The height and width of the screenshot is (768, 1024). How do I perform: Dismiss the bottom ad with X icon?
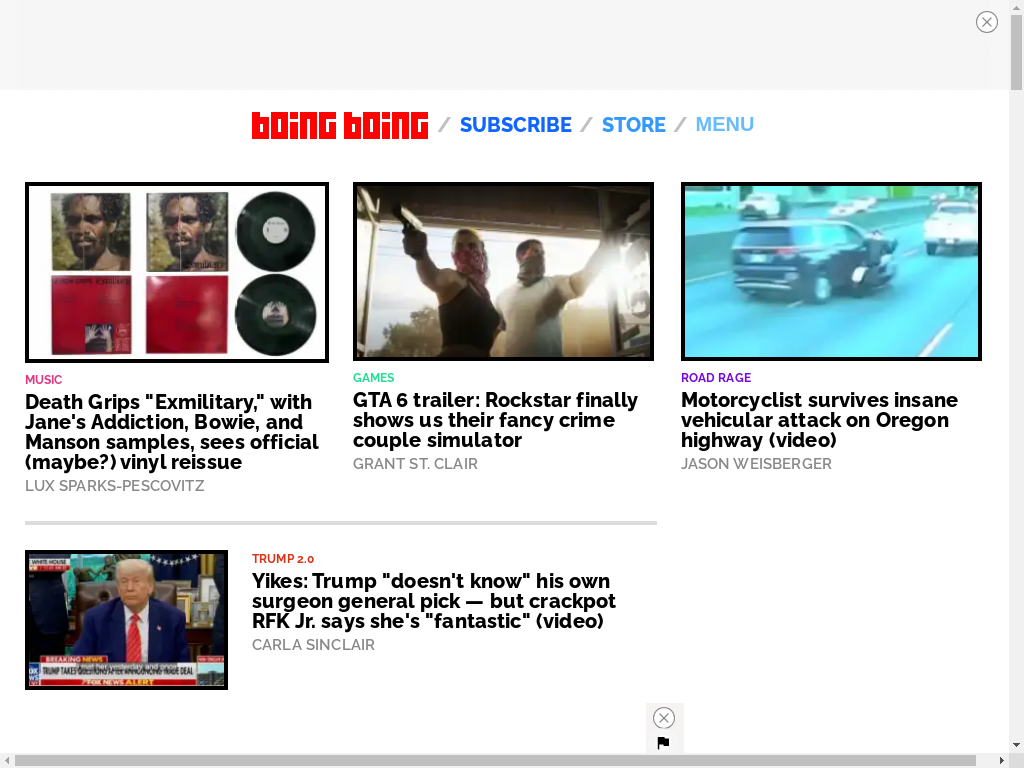tap(664, 718)
